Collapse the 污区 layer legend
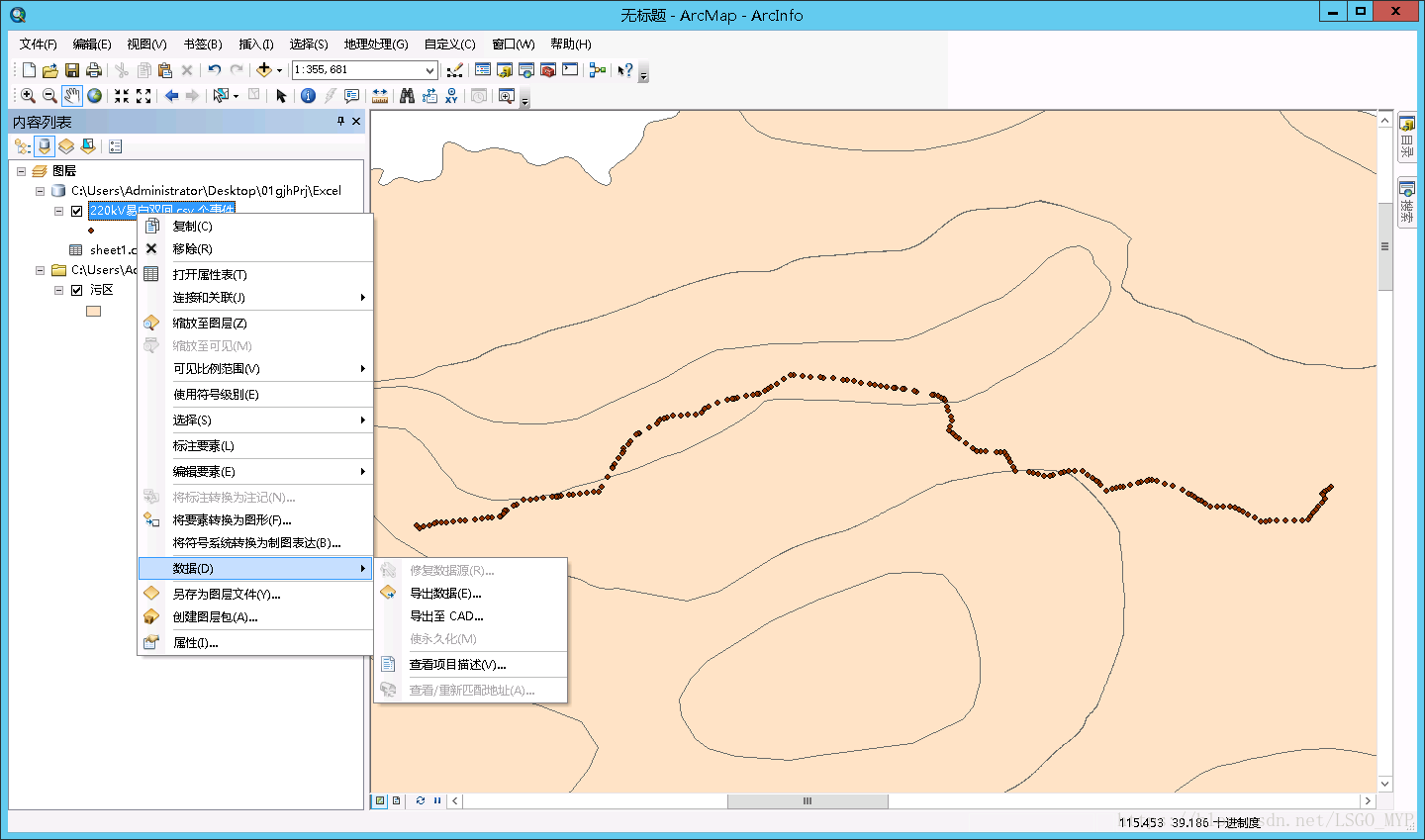This screenshot has width=1425, height=840. pyautogui.click(x=58, y=290)
